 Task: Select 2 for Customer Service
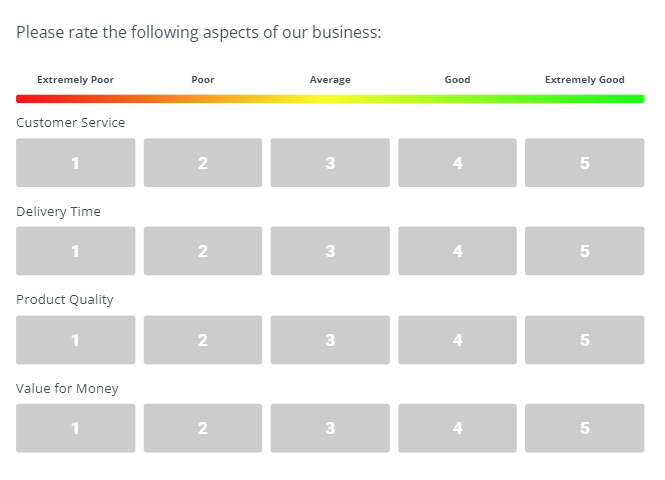203,163
